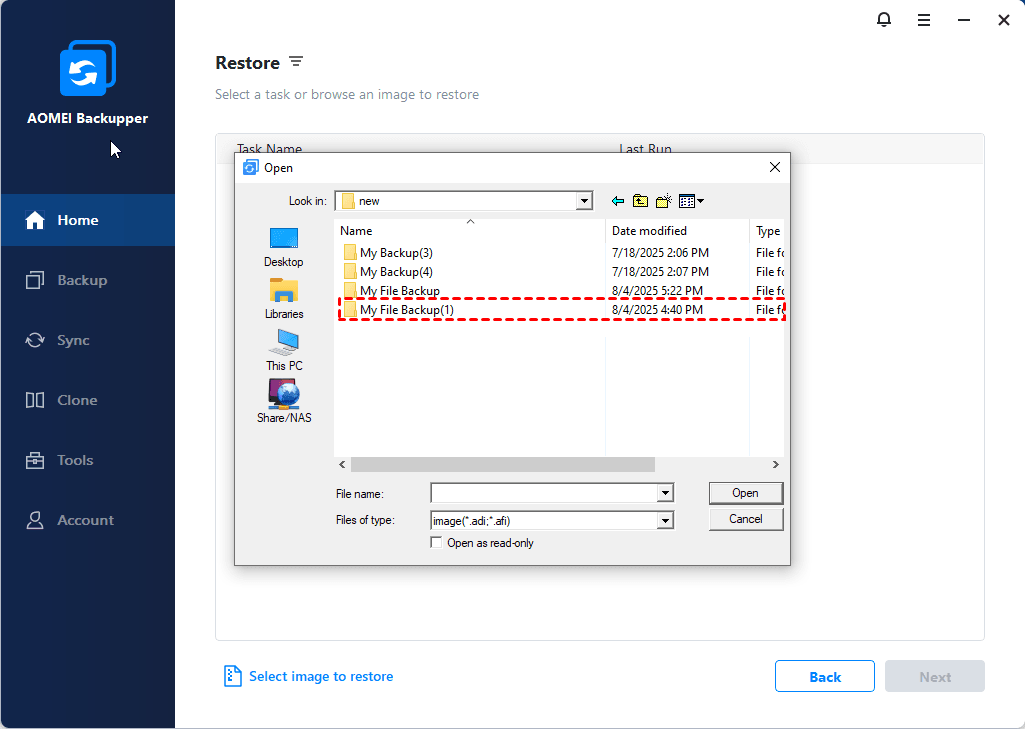Image resolution: width=1025 pixels, height=729 pixels.
Task: Click the Select image to restore file icon
Action: pos(232,676)
